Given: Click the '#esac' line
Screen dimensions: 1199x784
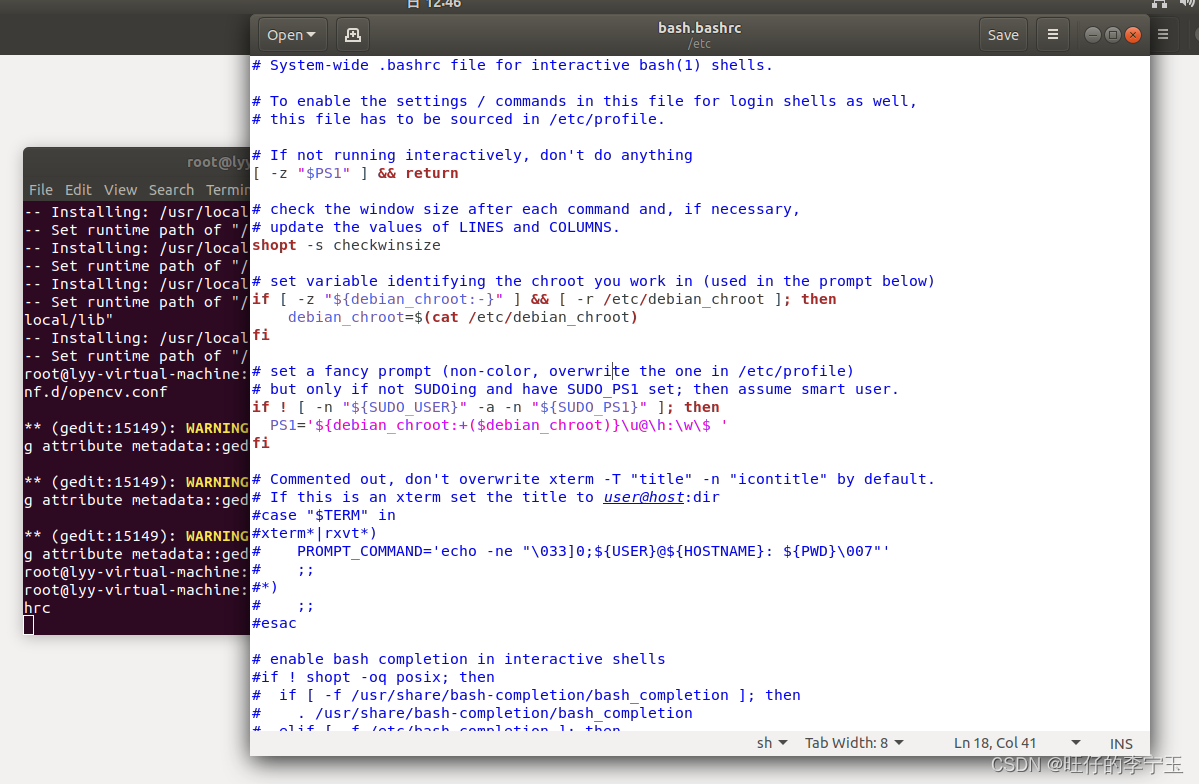Looking at the screenshot, I should [x=275, y=623].
